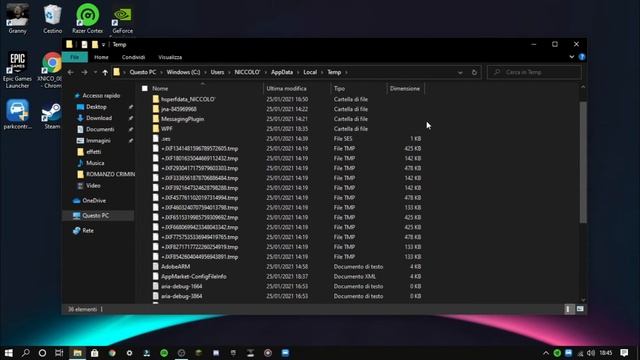Open taskbar search magnifier
Screen dimensions: 640x360
25,353
